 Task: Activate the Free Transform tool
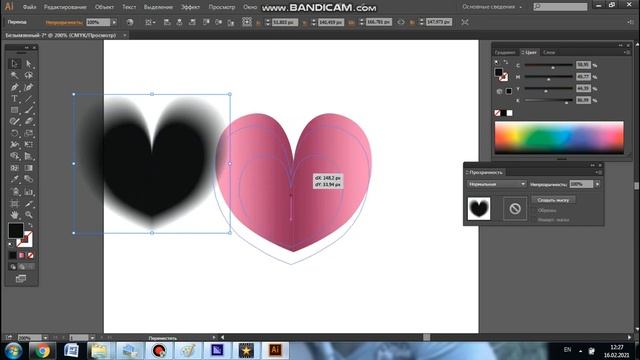29,144
